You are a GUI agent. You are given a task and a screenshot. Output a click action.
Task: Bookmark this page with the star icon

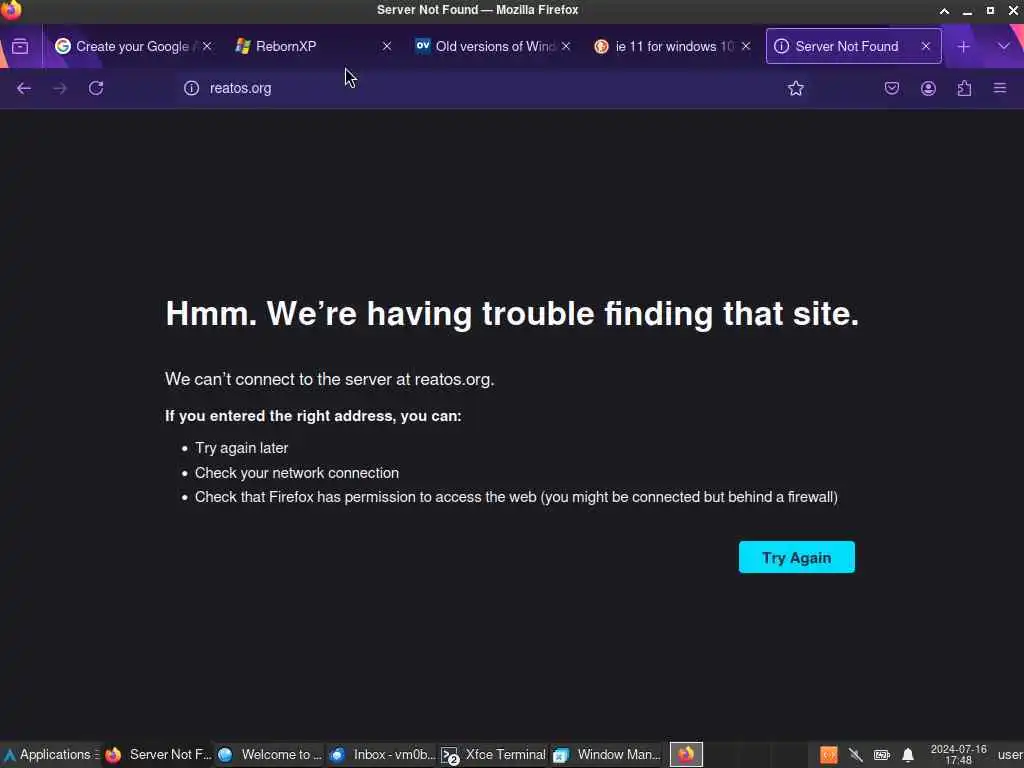coord(795,88)
